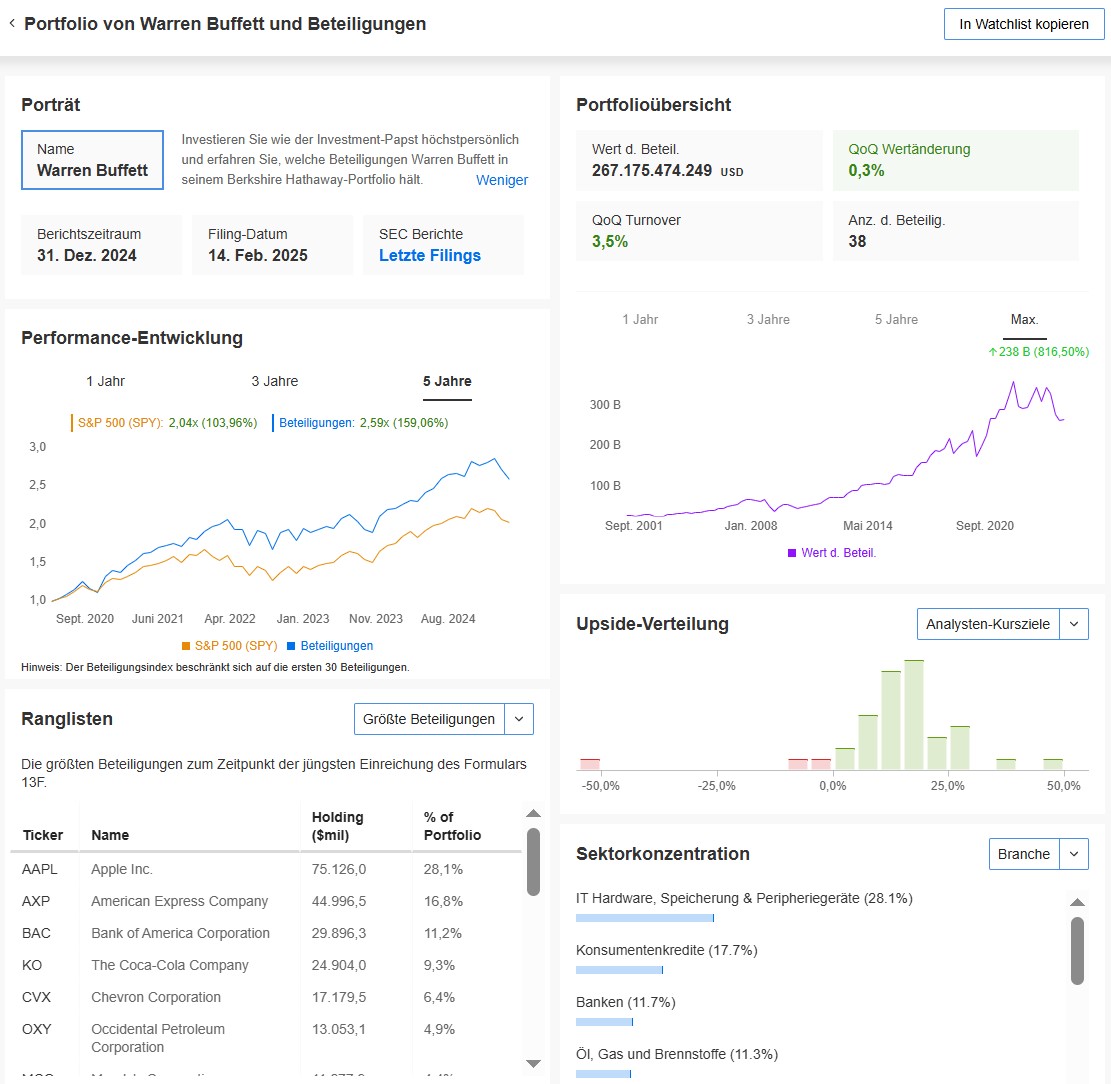Screen dimensions: 1111x1084
Task: Click 75.126,0 holding value for Apple
Action: [339, 869]
